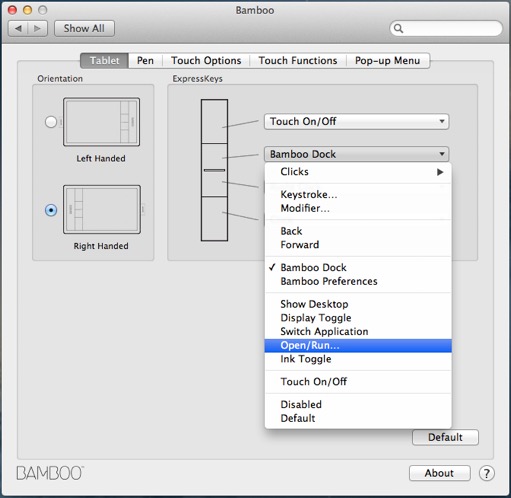511x498 pixels.
Task: Open the Pen tab
Action: pyautogui.click(x=145, y=61)
